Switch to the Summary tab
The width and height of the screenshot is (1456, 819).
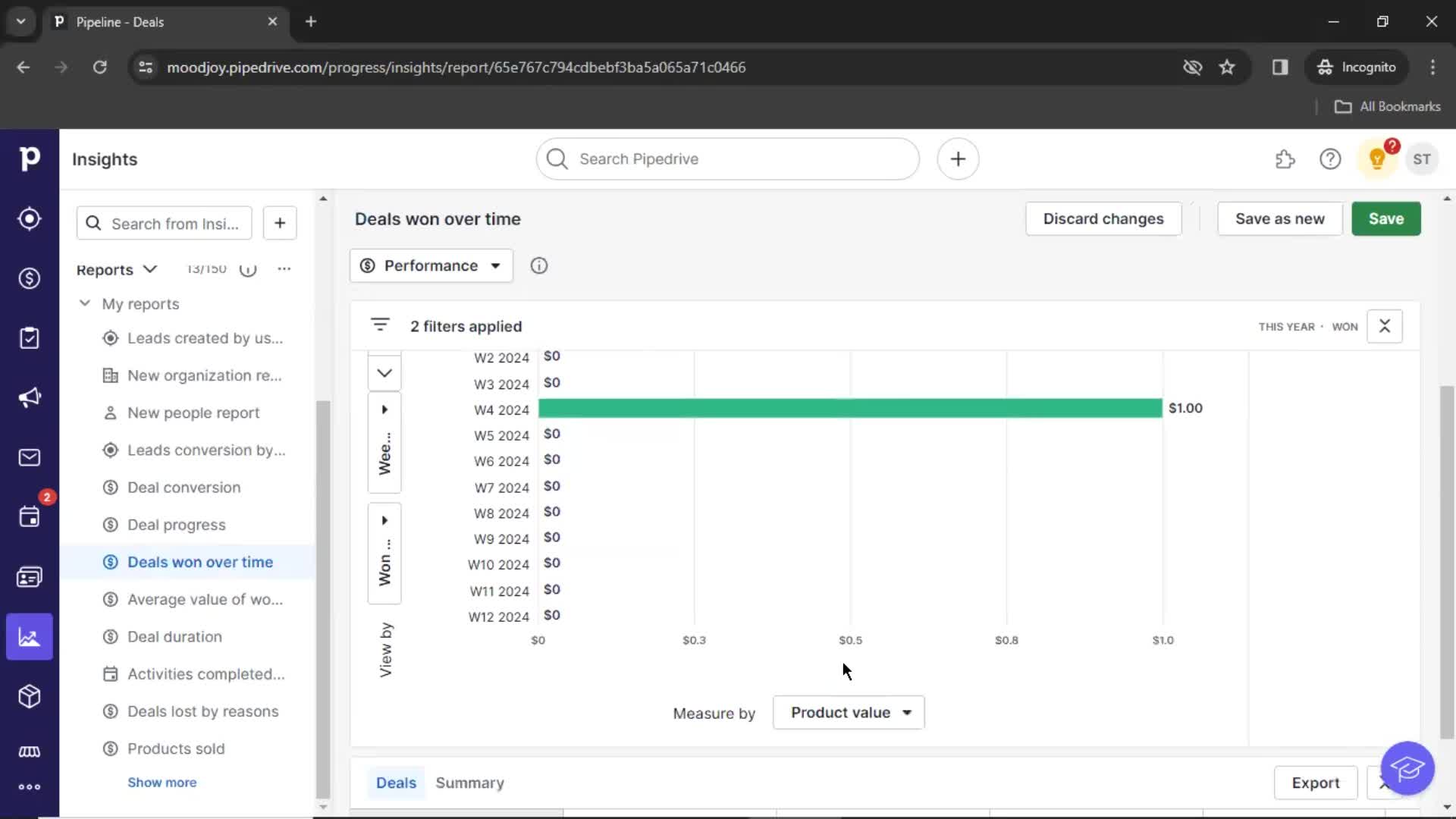[469, 783]
